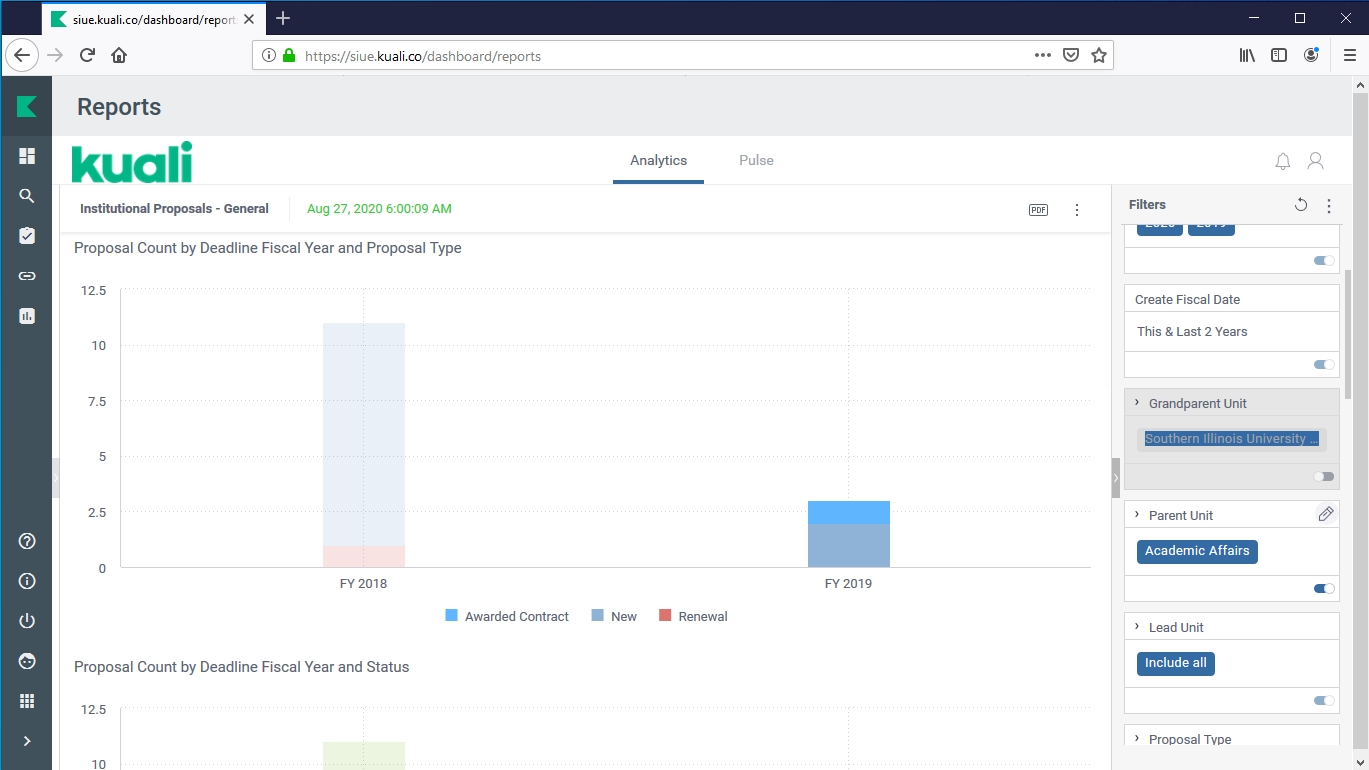This screenshot has height=770, width=1369.
Task: Click the Include all button under Lead Unit
Action: click(1175, 663)
